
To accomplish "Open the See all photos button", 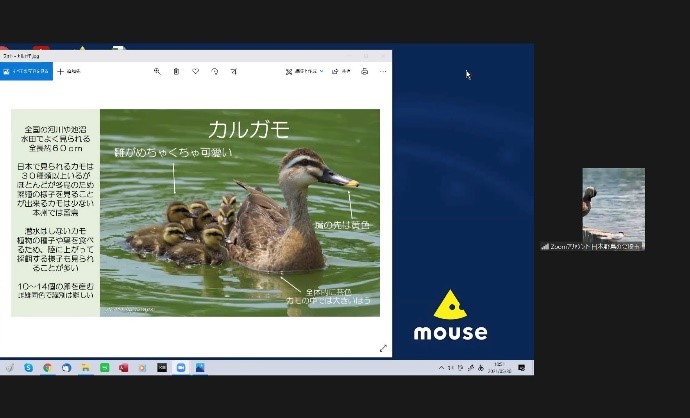I will [x=26, y=71].
